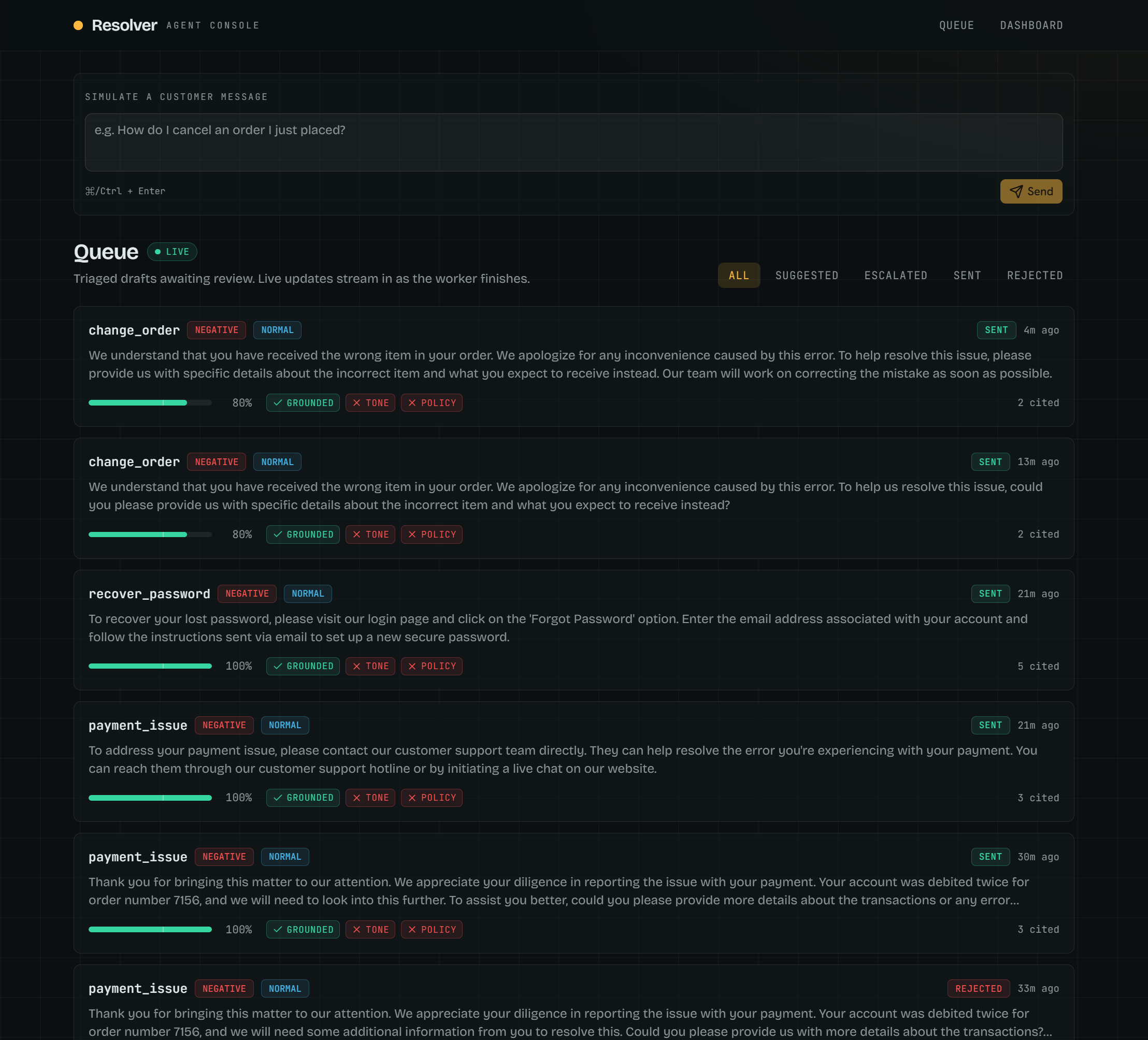1148x1040 pixels.
Task: Open the QUEUE navigation link
Action: click(957, 25)
